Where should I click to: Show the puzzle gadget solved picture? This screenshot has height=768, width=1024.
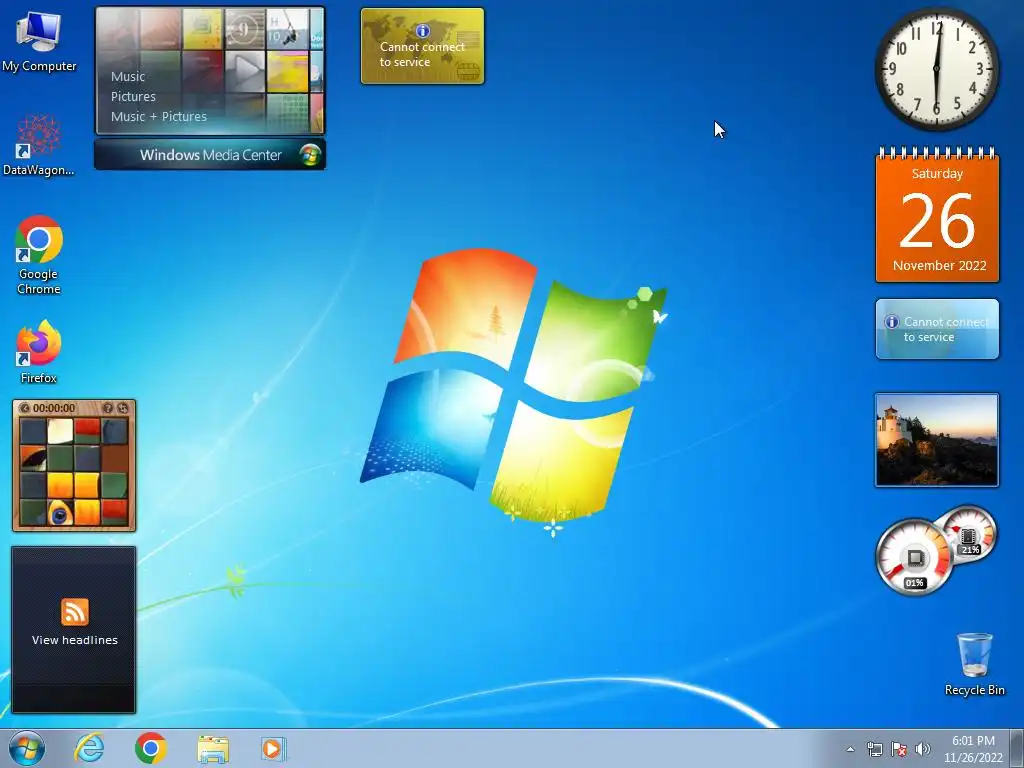pyautogui.click(x=108, y=408)
